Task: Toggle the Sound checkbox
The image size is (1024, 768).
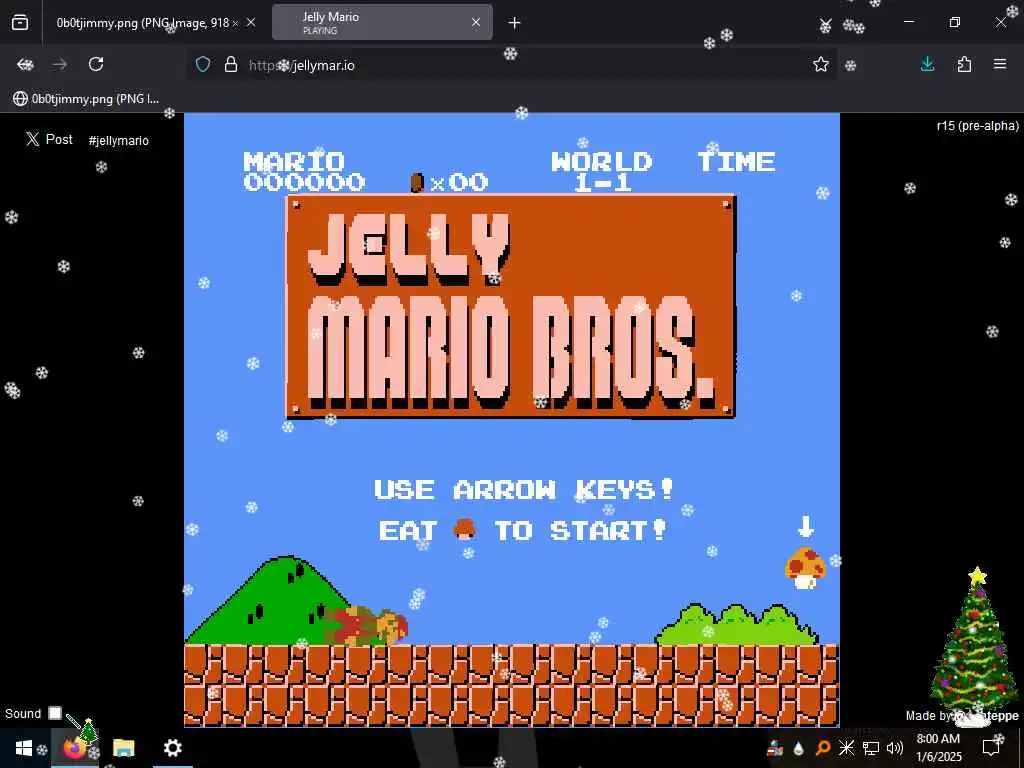Action: (x=55, y=713)
